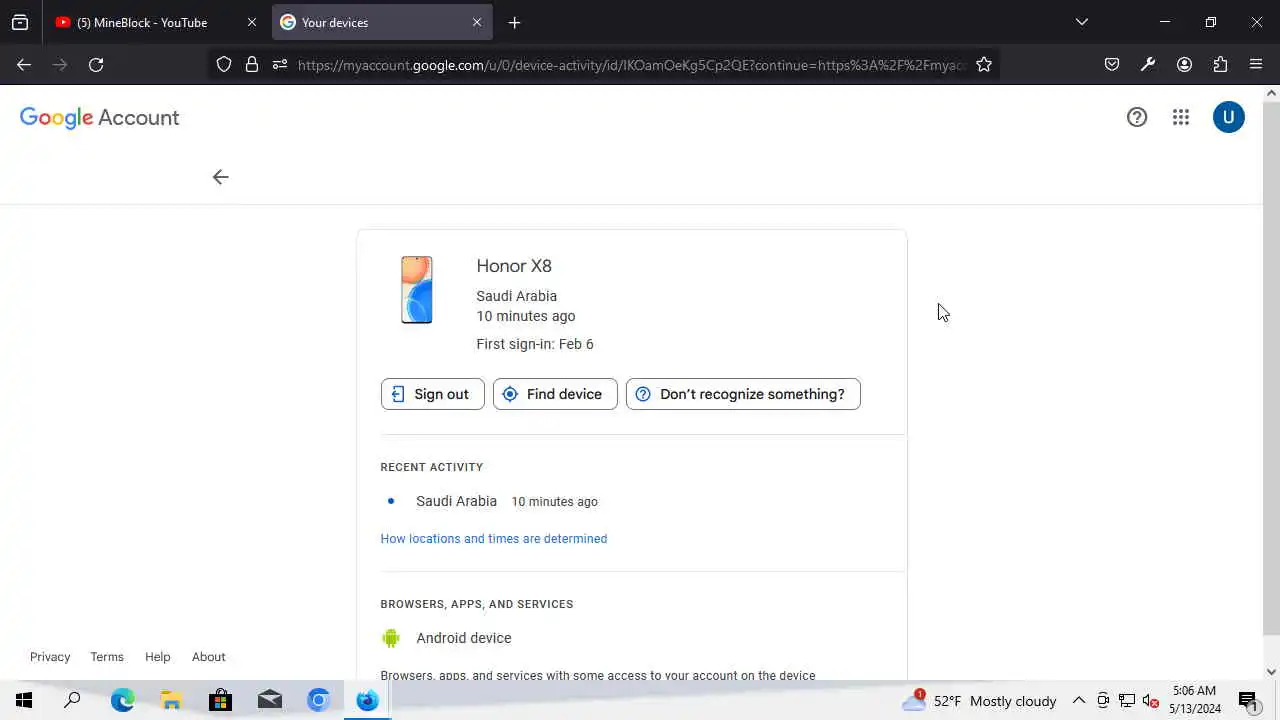Open the site permissions icon in the address bar
1280x720 pixels.
tap(280, 64)
